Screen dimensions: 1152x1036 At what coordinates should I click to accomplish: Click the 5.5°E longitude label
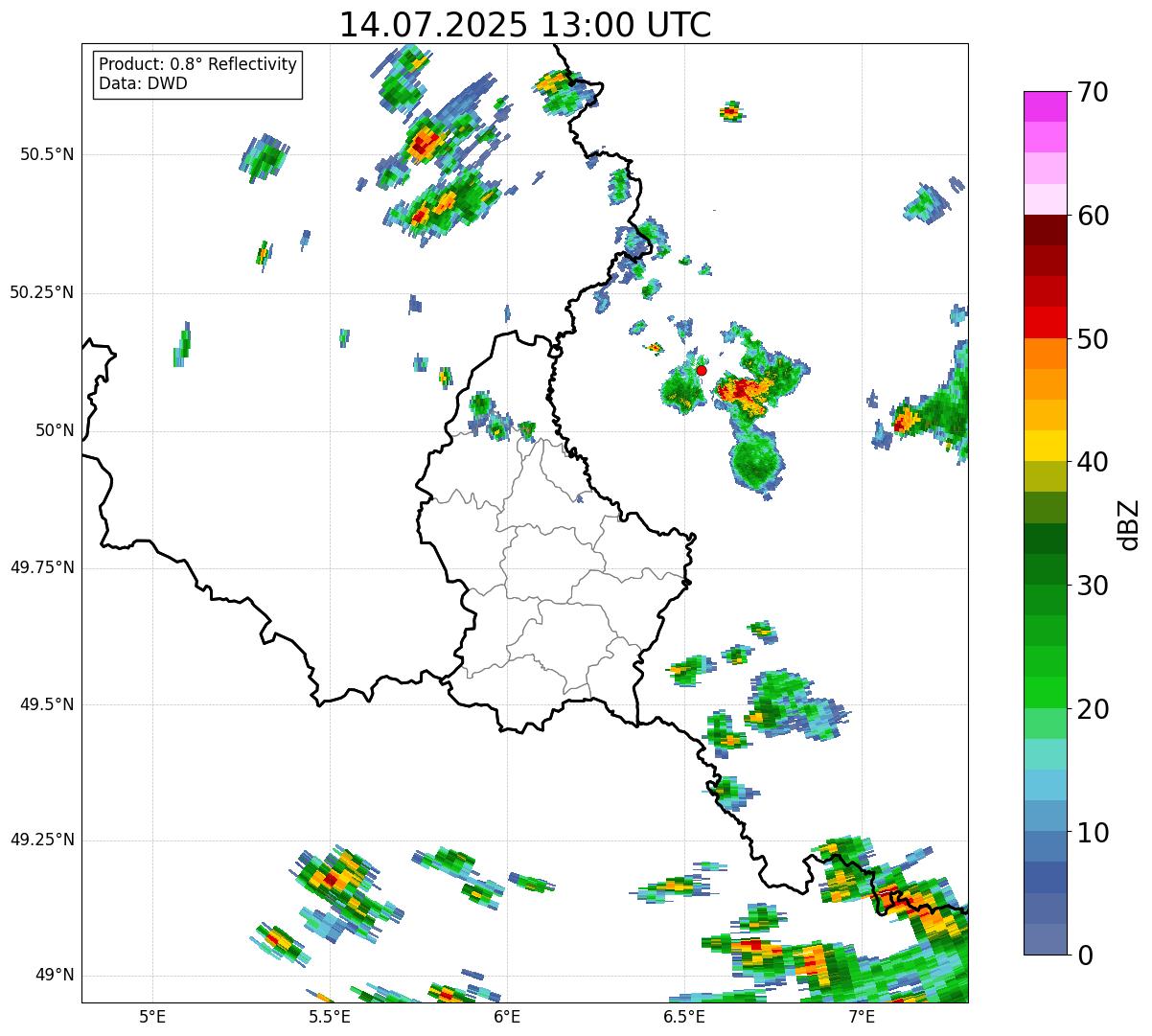click(330, 1016)
